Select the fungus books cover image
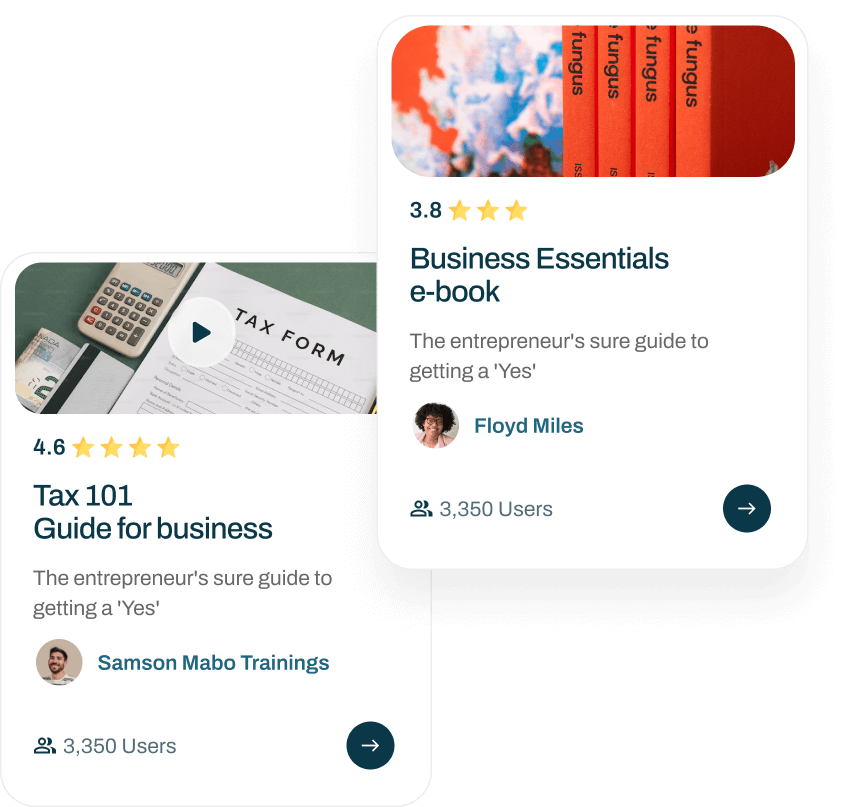The width and height of the screenshot is (864, 807). click(x=593, y=101)
